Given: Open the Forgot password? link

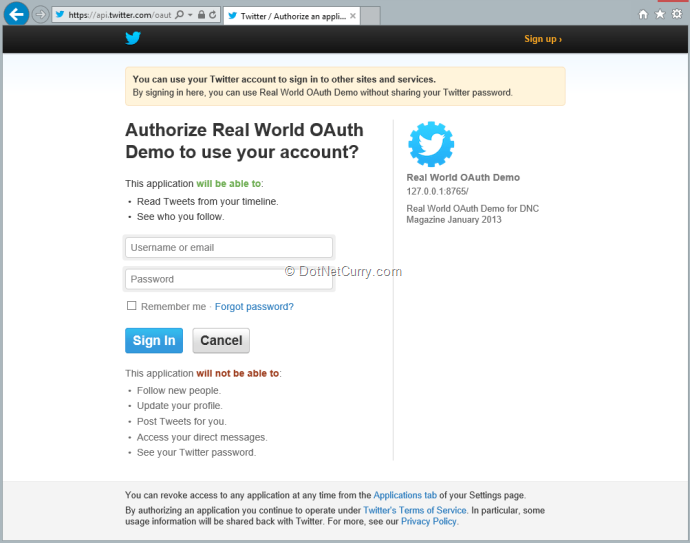Looking at the screenshot, I should click(254, 307).
